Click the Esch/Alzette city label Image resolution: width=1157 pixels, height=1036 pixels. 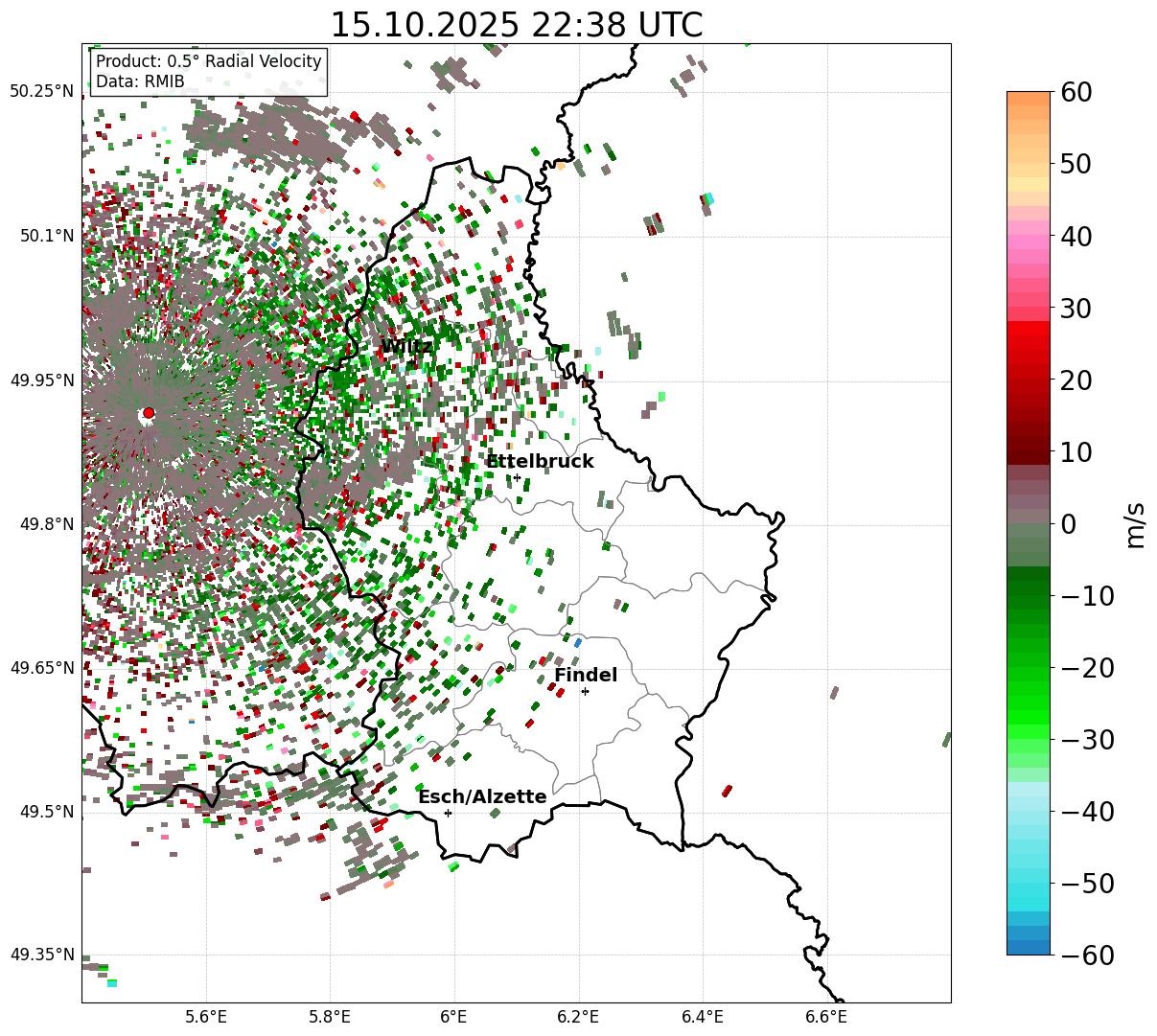(x=482, y=797)
